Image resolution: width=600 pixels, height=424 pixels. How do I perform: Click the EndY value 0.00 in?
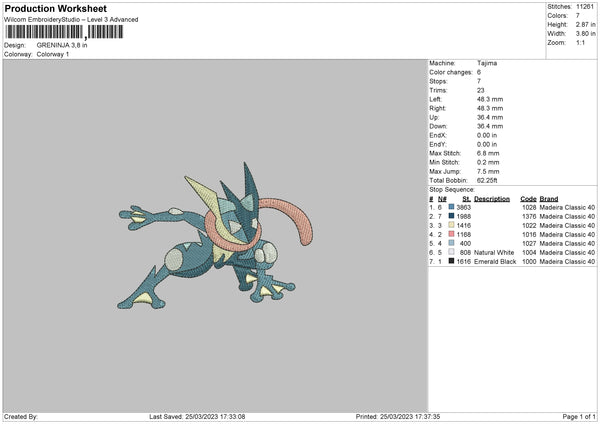tap(487, 144)
